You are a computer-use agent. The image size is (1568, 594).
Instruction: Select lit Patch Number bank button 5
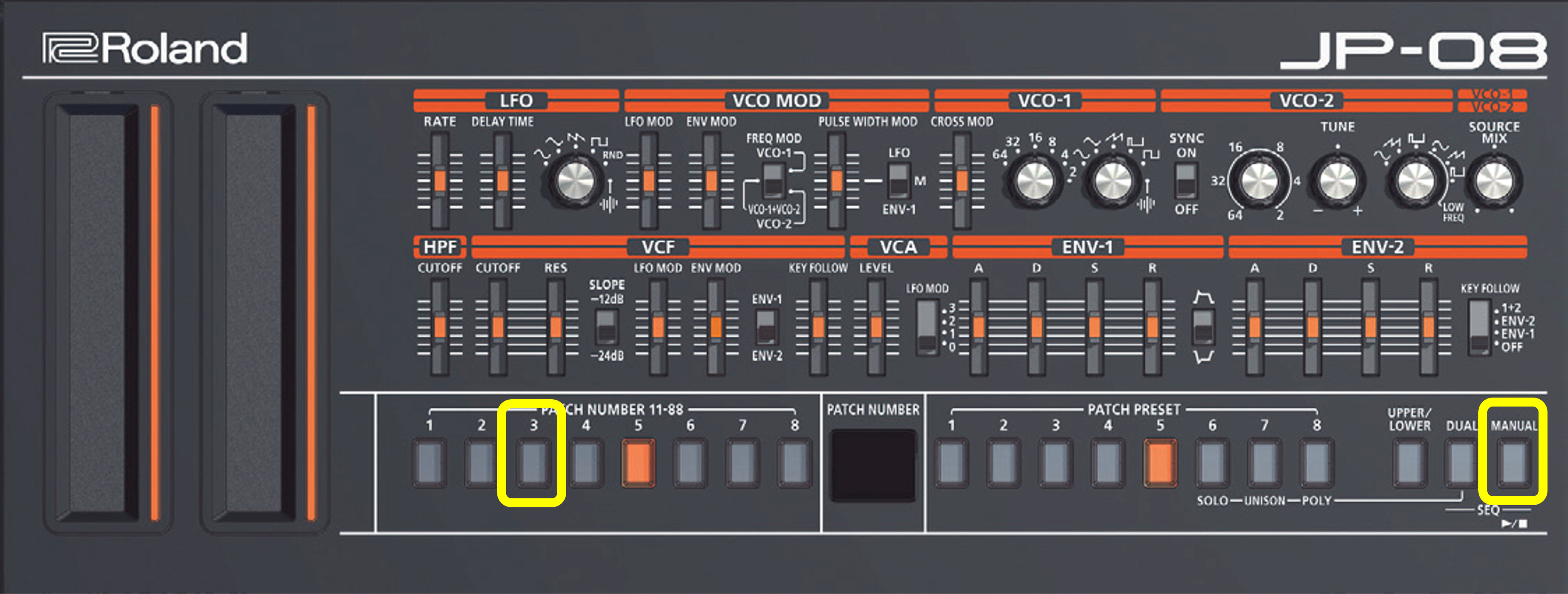(638, 463)
